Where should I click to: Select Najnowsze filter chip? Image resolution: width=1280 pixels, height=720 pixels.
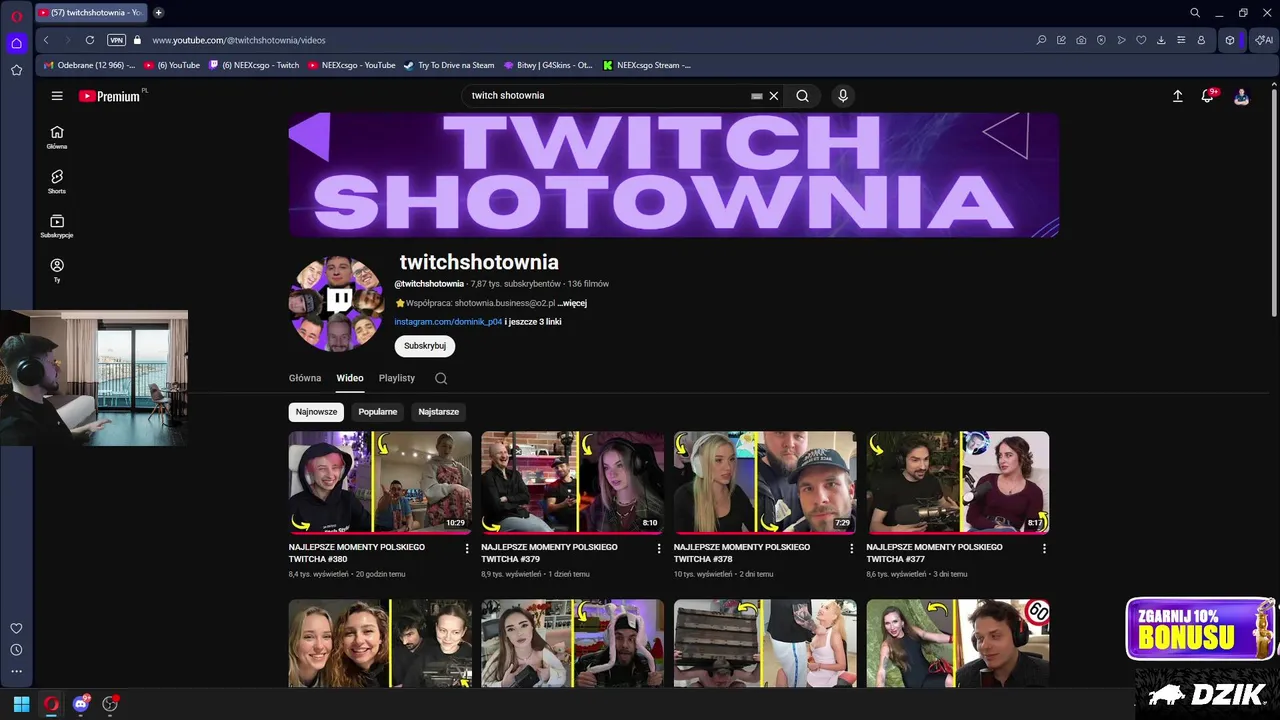click(316, 412)
